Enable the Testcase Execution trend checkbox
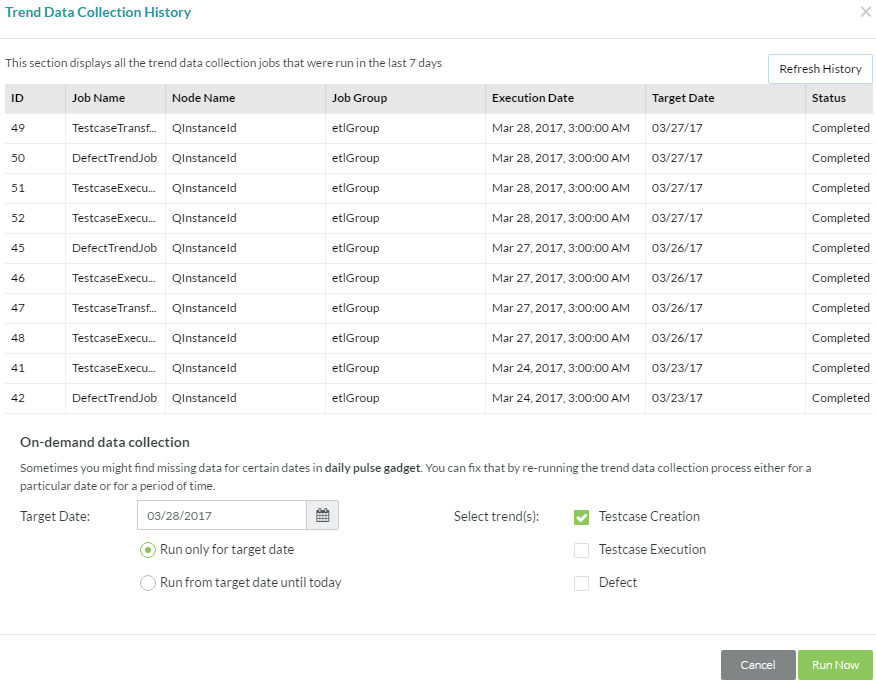The width and height of the screenshot is (876, 685). click(581, 550)
